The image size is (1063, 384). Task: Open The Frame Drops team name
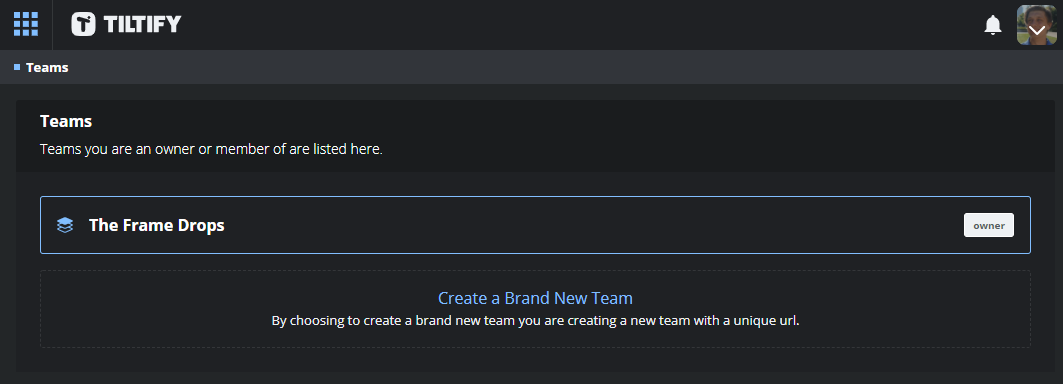(157, 225)
